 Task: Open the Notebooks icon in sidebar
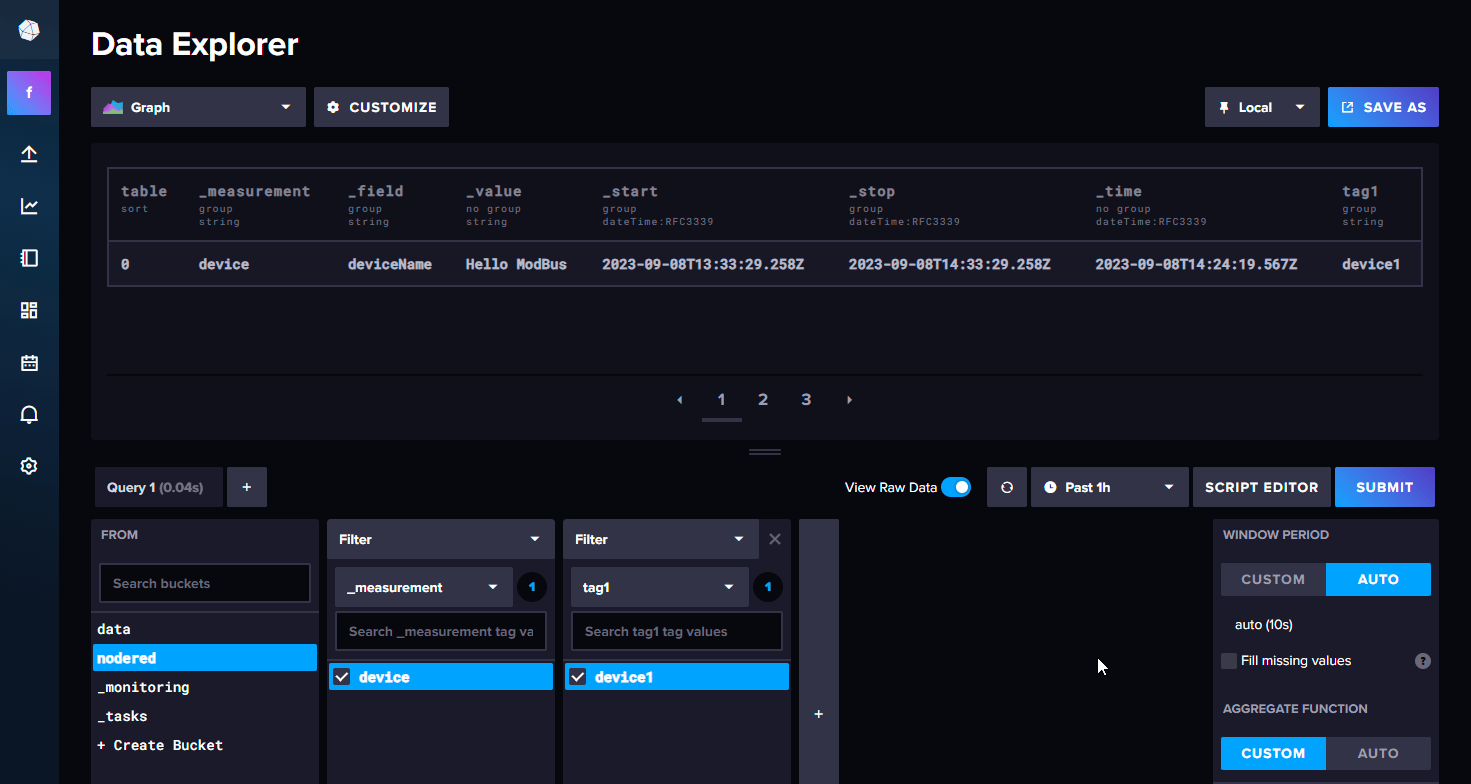click(x=29, y=258)
